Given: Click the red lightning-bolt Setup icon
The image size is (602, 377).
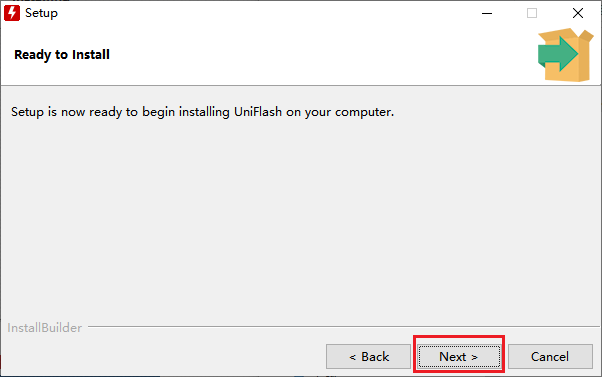Looking at the screenshot, I should 12,13.
